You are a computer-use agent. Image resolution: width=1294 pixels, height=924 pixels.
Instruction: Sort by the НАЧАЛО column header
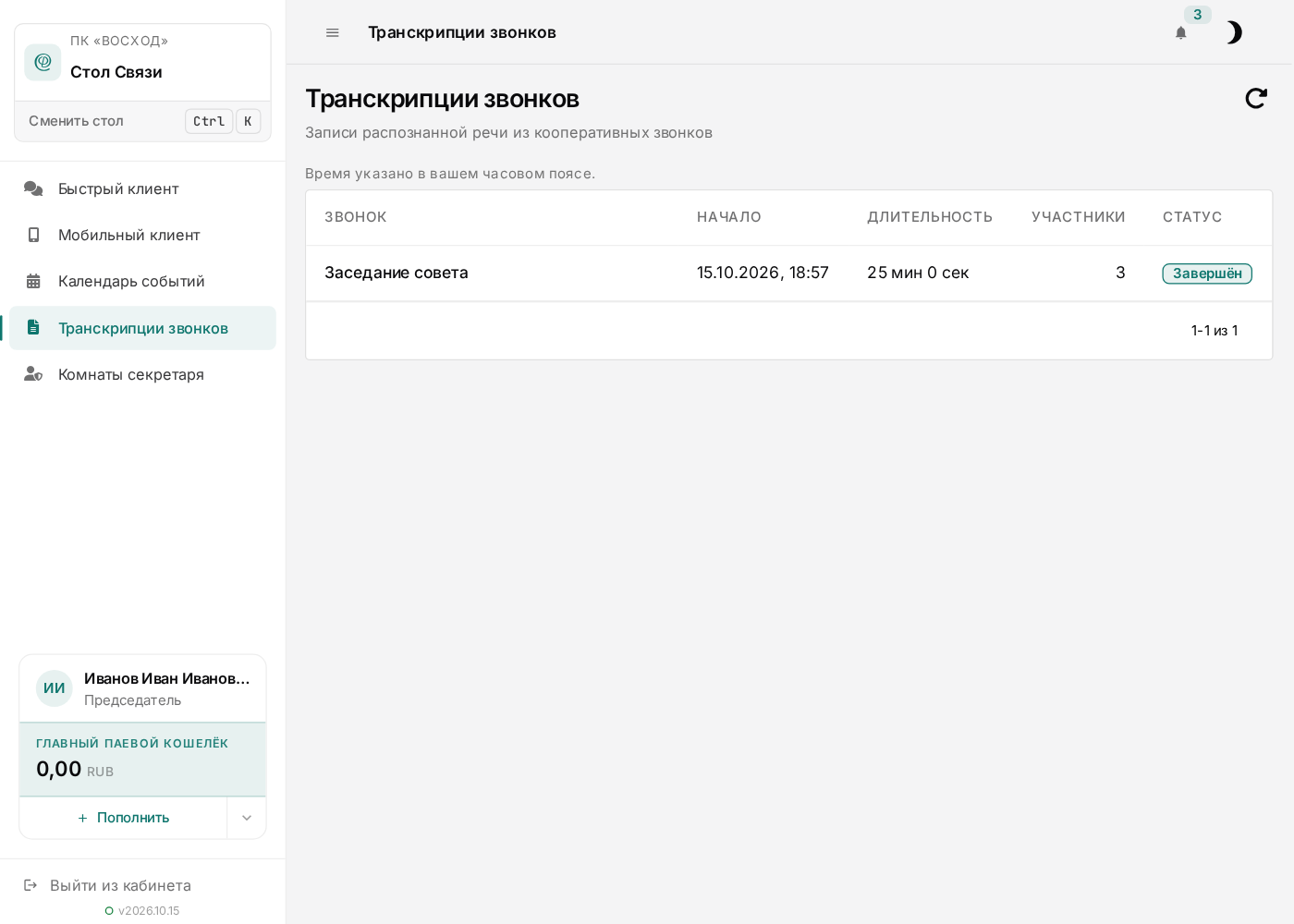(729, 217)
